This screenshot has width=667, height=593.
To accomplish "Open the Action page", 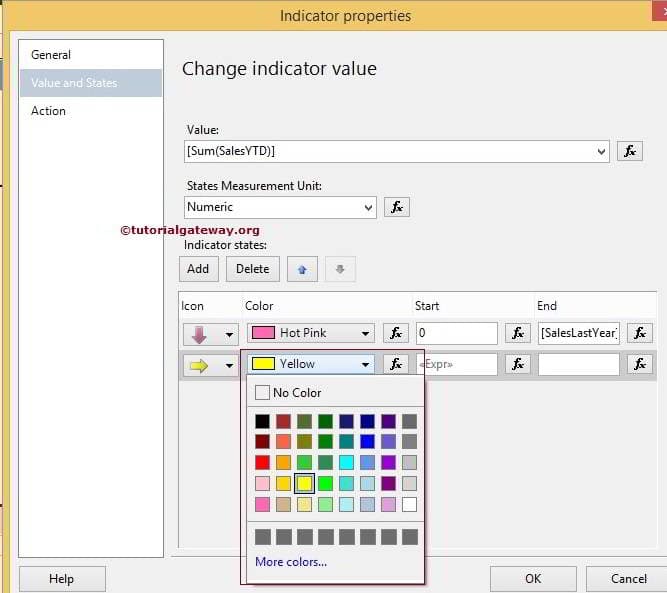I will point(48,111).
